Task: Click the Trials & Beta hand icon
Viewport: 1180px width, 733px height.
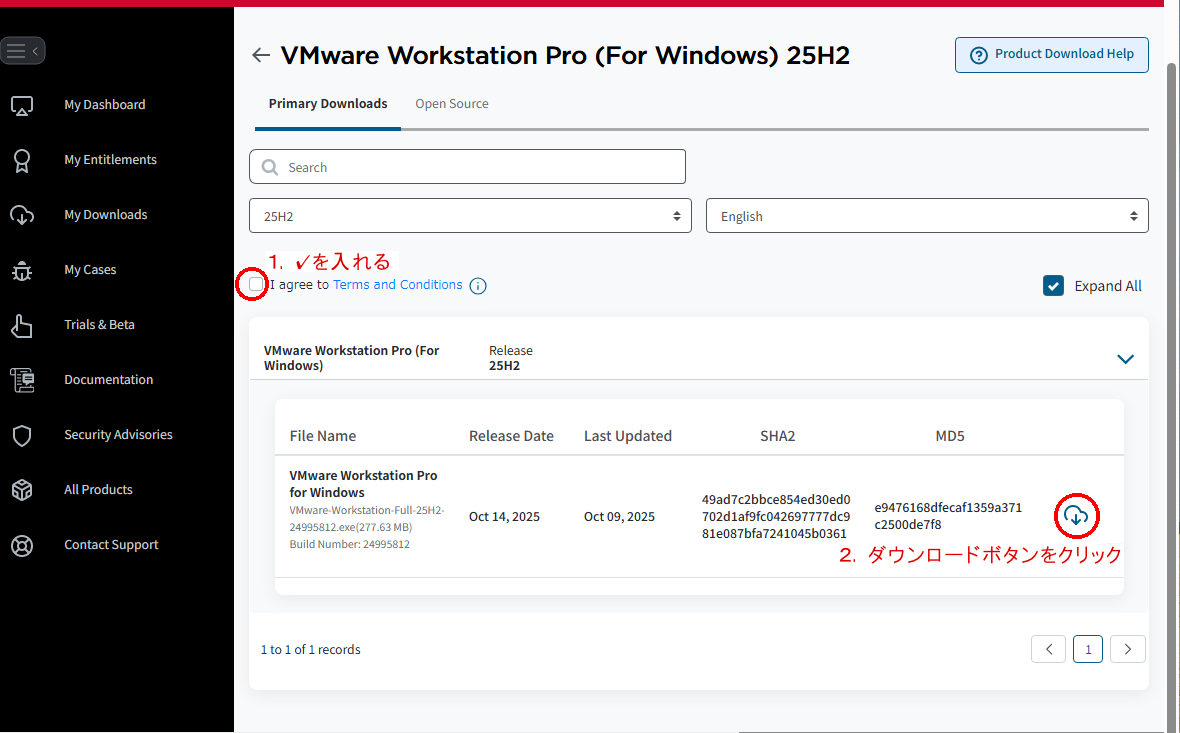Action: [22, 325]
